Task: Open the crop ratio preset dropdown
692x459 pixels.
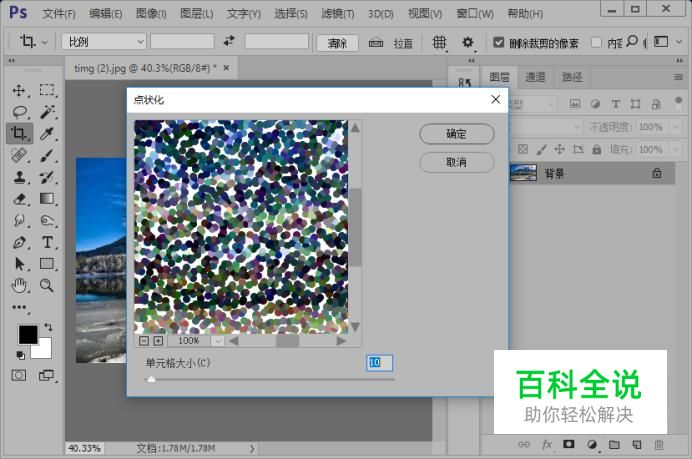Action: pyautogui.click(x=104, y=42)
